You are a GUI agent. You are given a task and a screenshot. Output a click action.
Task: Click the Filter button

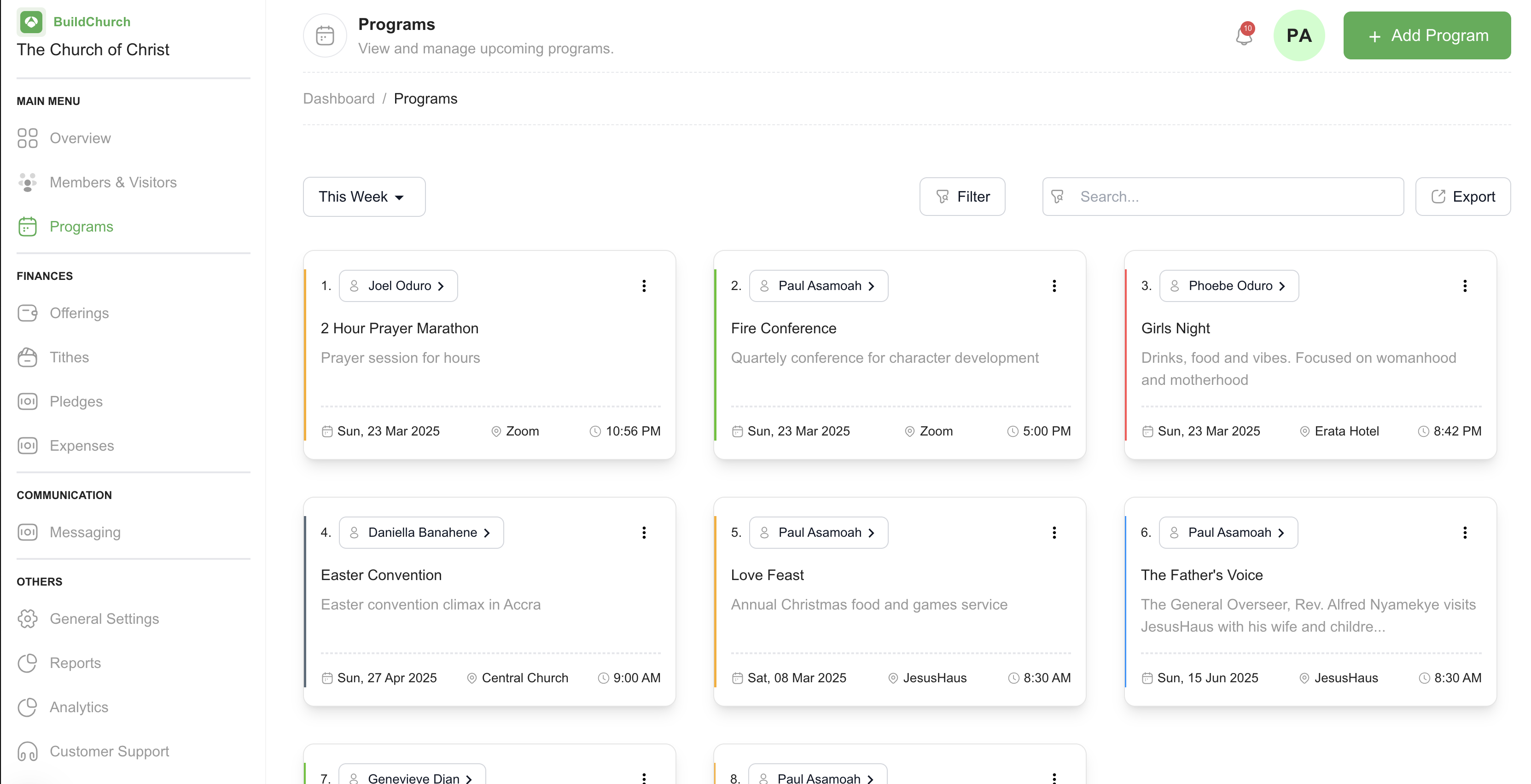pos(961,196)
